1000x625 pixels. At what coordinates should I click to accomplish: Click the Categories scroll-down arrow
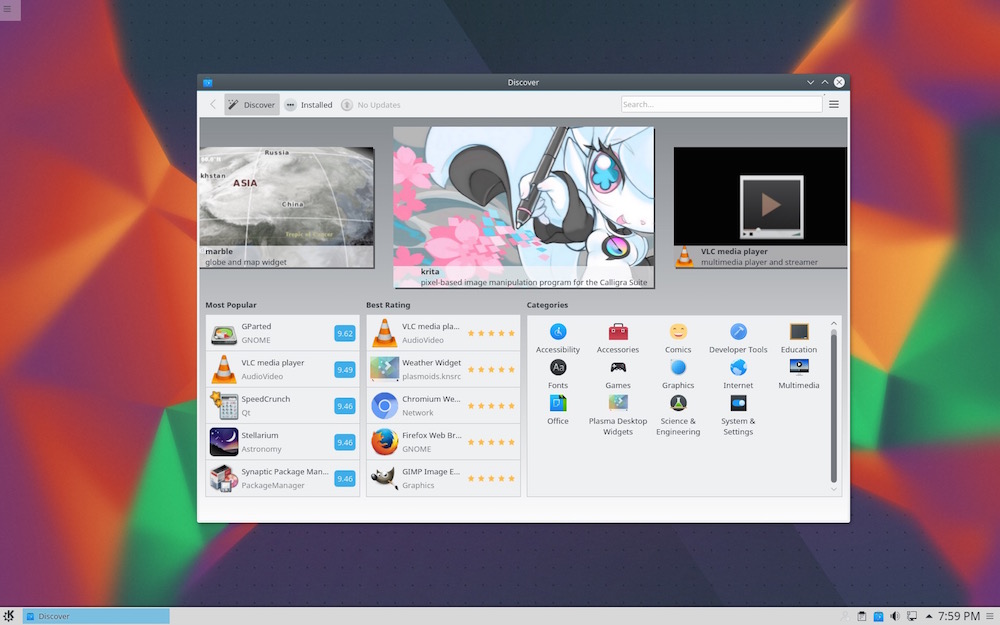pyautogui.click(x=834, y=489)
